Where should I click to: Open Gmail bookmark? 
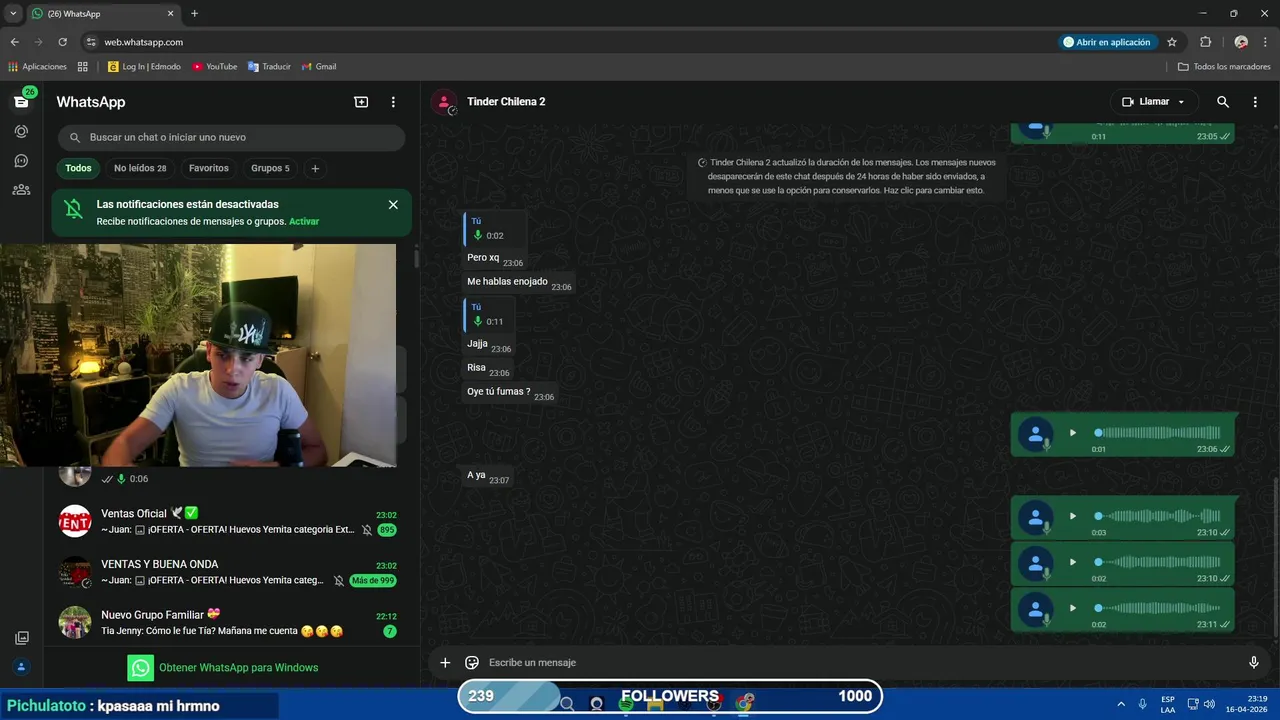(319, 67)
